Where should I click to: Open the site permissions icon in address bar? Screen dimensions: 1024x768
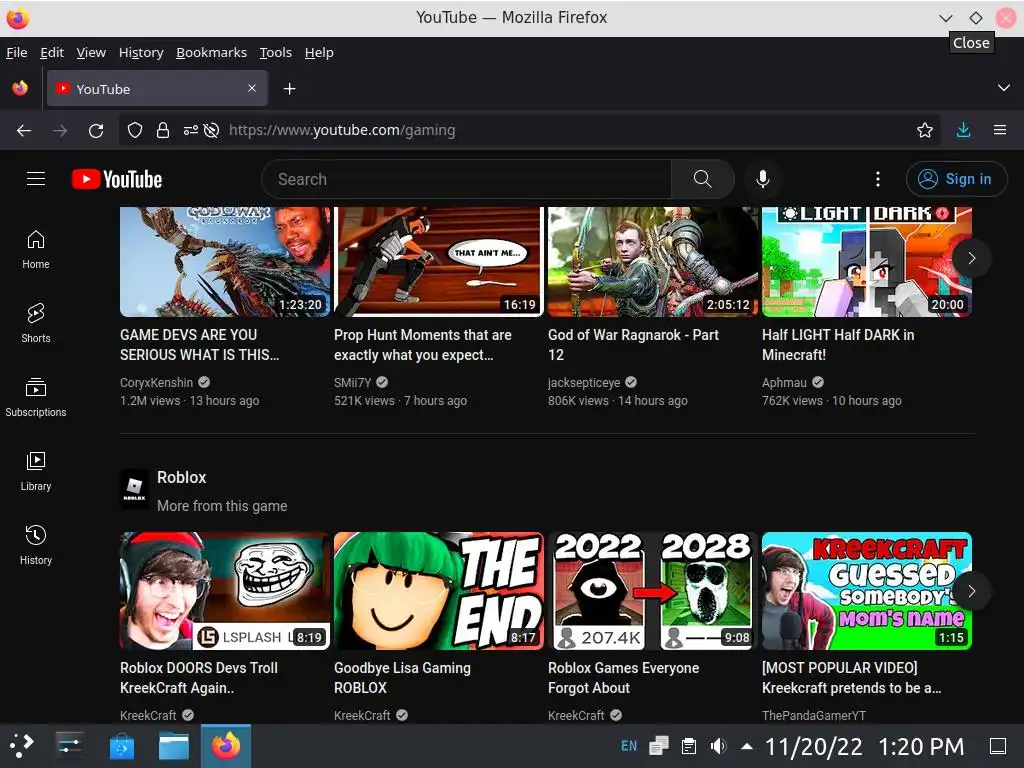coord(191,131)
